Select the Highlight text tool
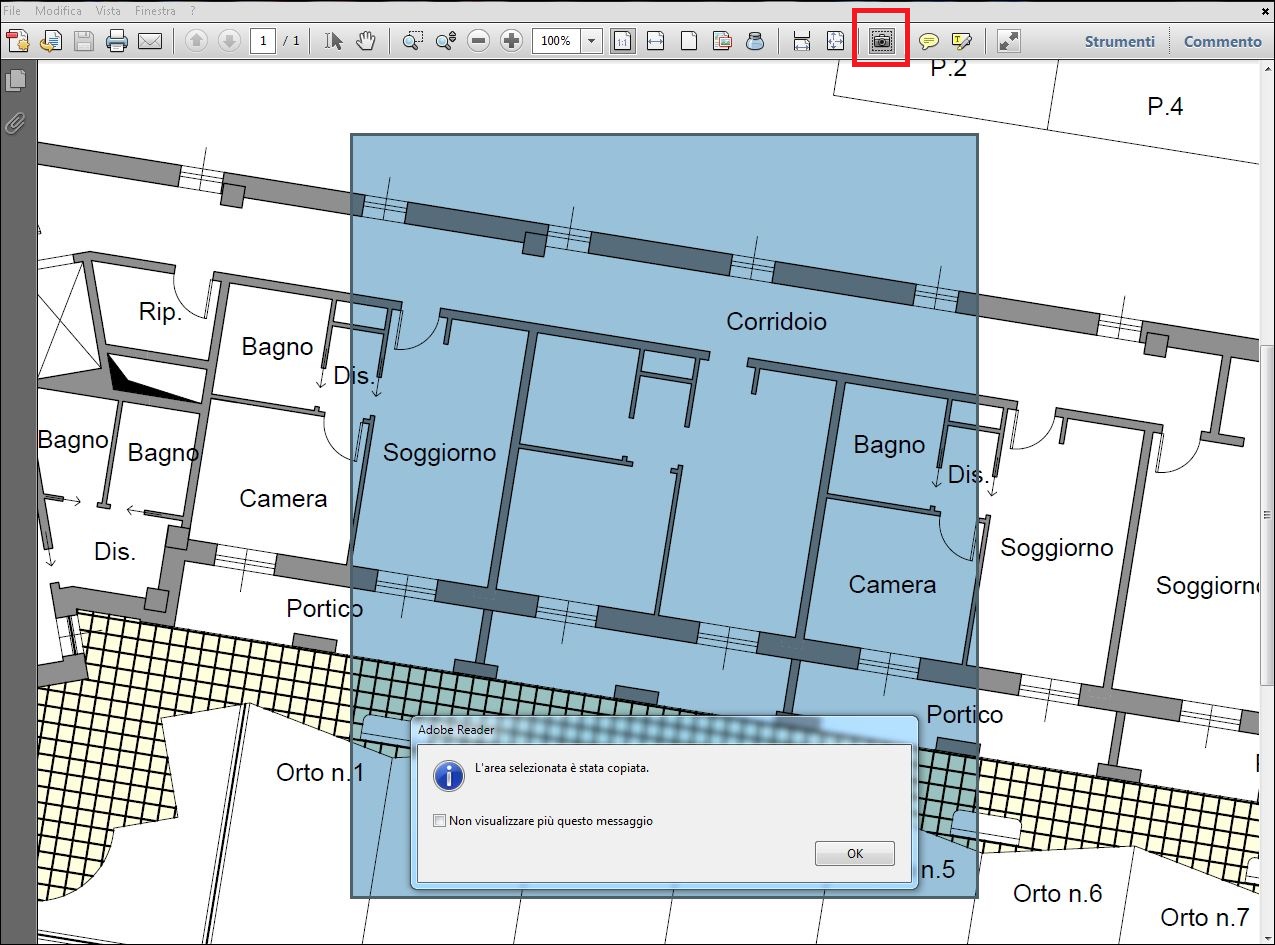Screen dimensions: 1275x945 [x=961, y=41]
